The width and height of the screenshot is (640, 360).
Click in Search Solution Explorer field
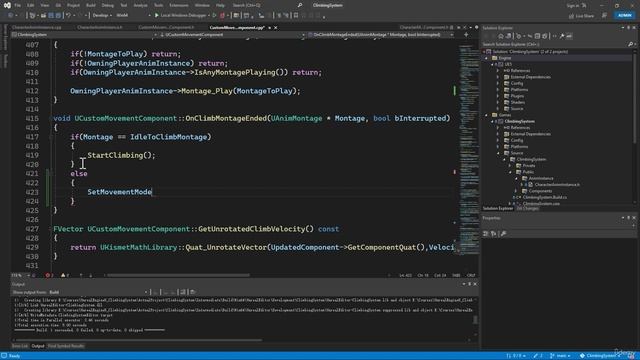point(554,44)
